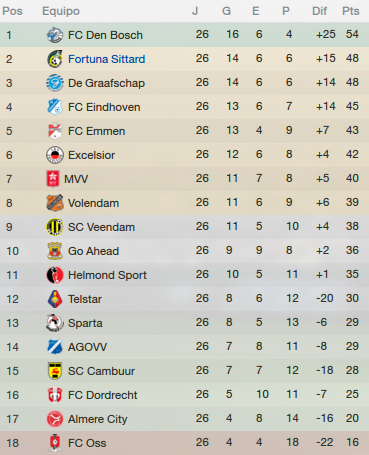
Task: Click the FC Den Bosch club crest
Action: [x=55, y=35]
